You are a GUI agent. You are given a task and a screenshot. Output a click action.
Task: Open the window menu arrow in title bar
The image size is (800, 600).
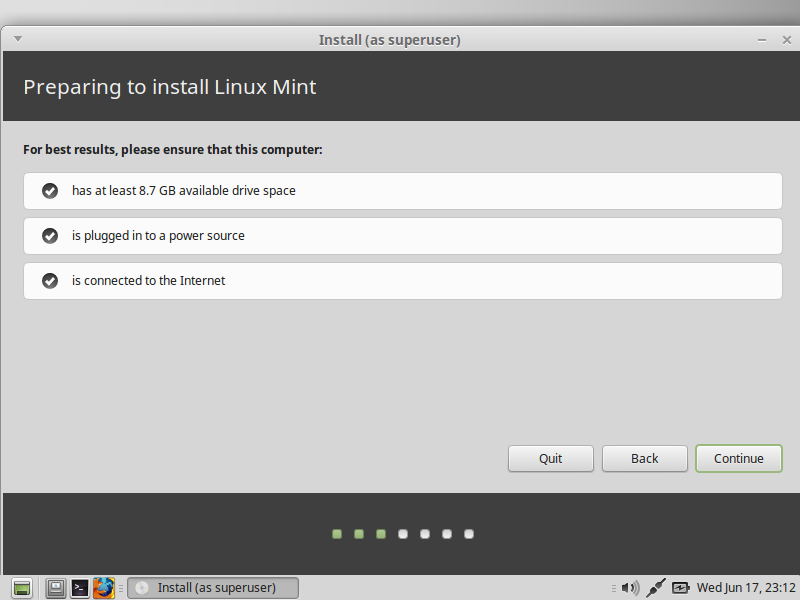[x=18, y=39]
